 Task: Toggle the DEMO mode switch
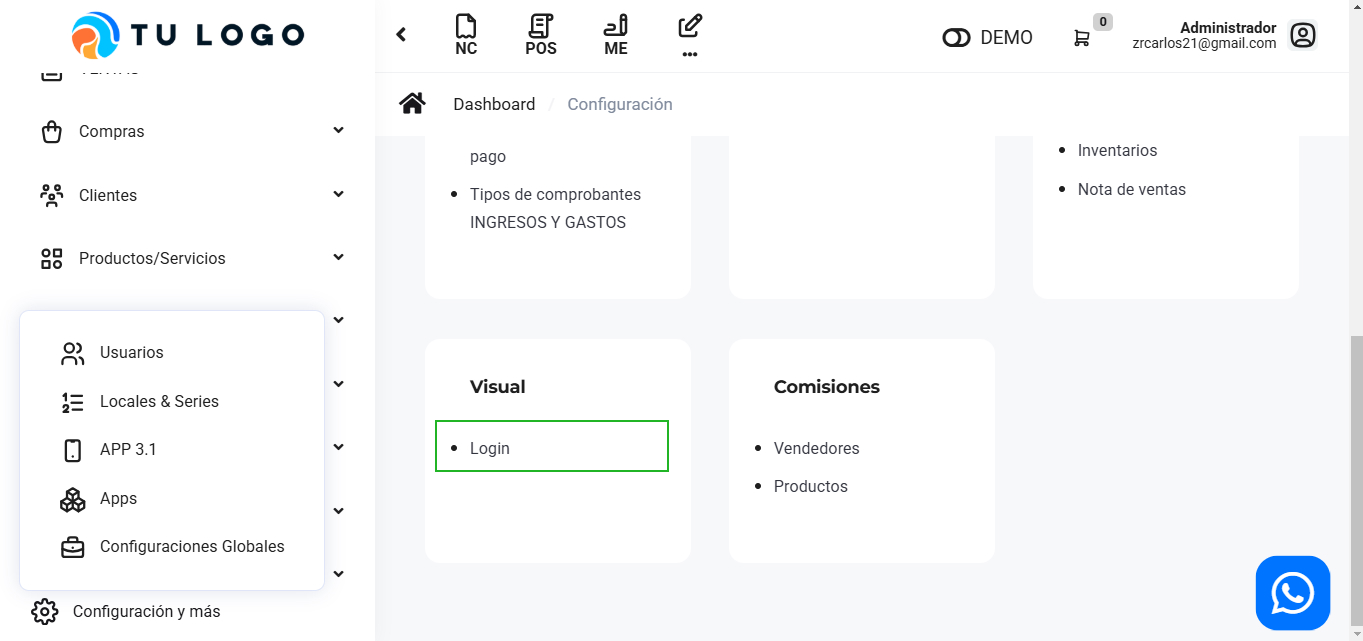click(956, 38)
